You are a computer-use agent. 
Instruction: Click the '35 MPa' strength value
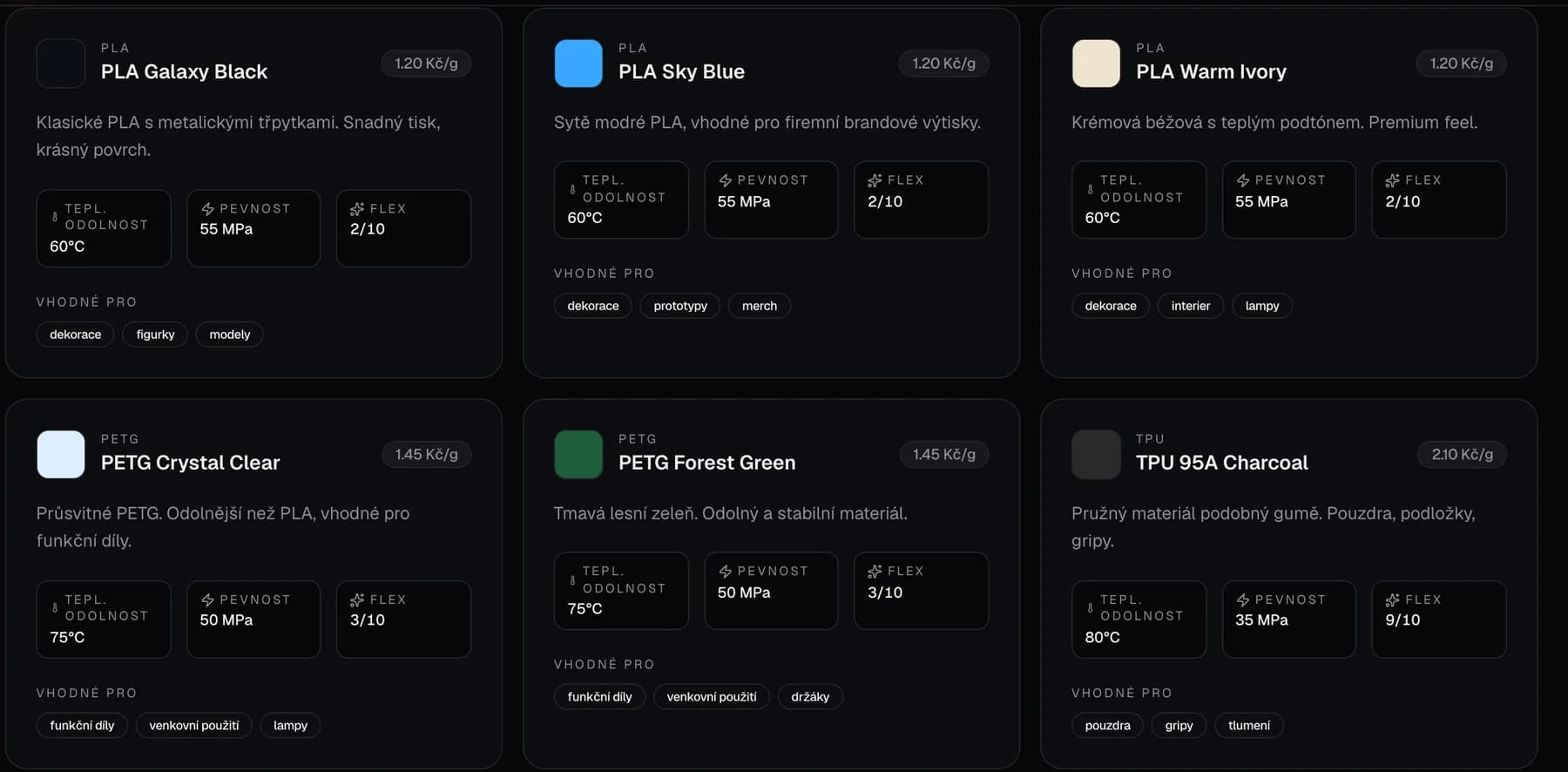1261,620
